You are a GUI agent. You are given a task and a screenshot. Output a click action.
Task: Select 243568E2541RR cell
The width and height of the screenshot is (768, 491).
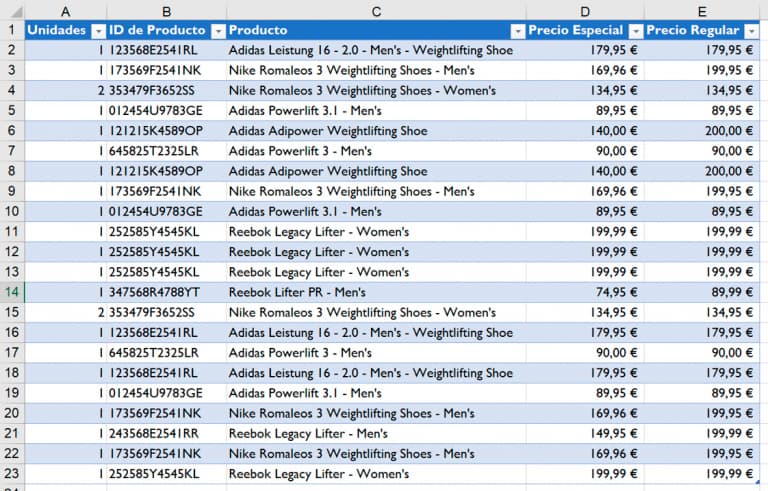167,433
